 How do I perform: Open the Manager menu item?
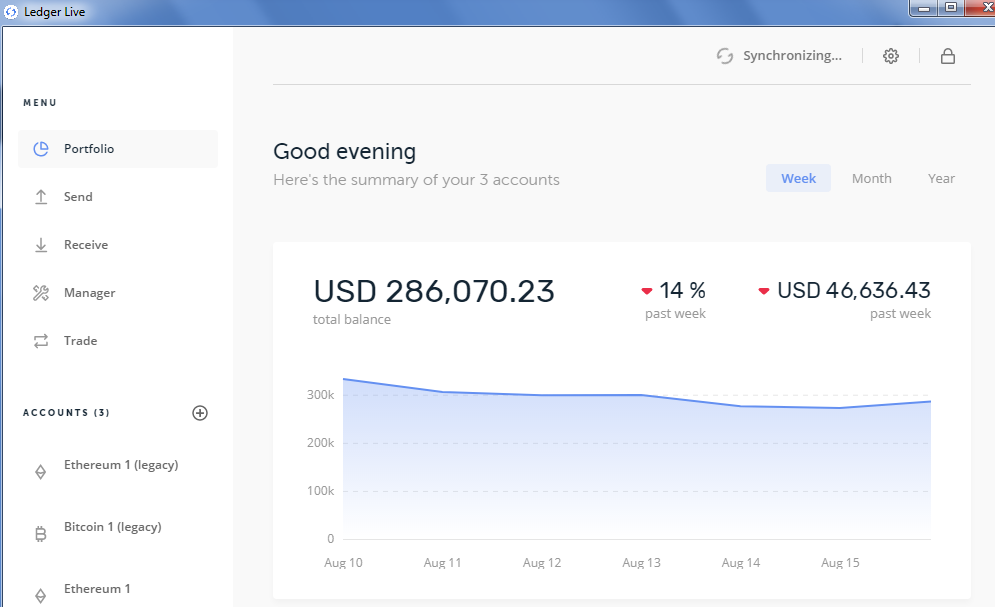pyautogui.click(x=118, y=293)
